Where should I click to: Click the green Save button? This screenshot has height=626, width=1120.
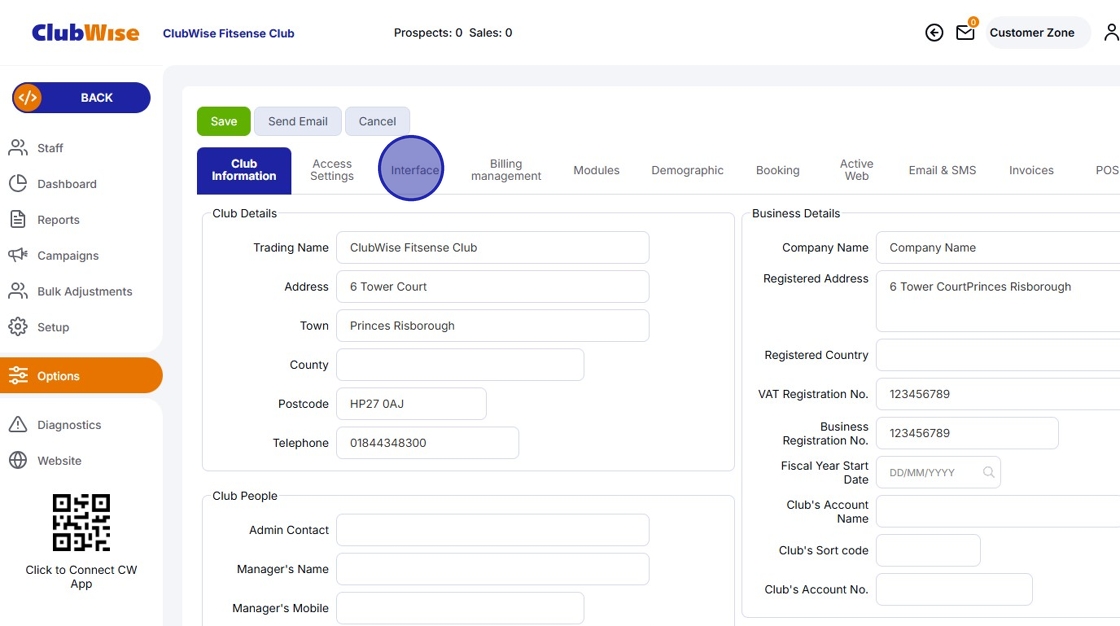(x=224, y=121)
